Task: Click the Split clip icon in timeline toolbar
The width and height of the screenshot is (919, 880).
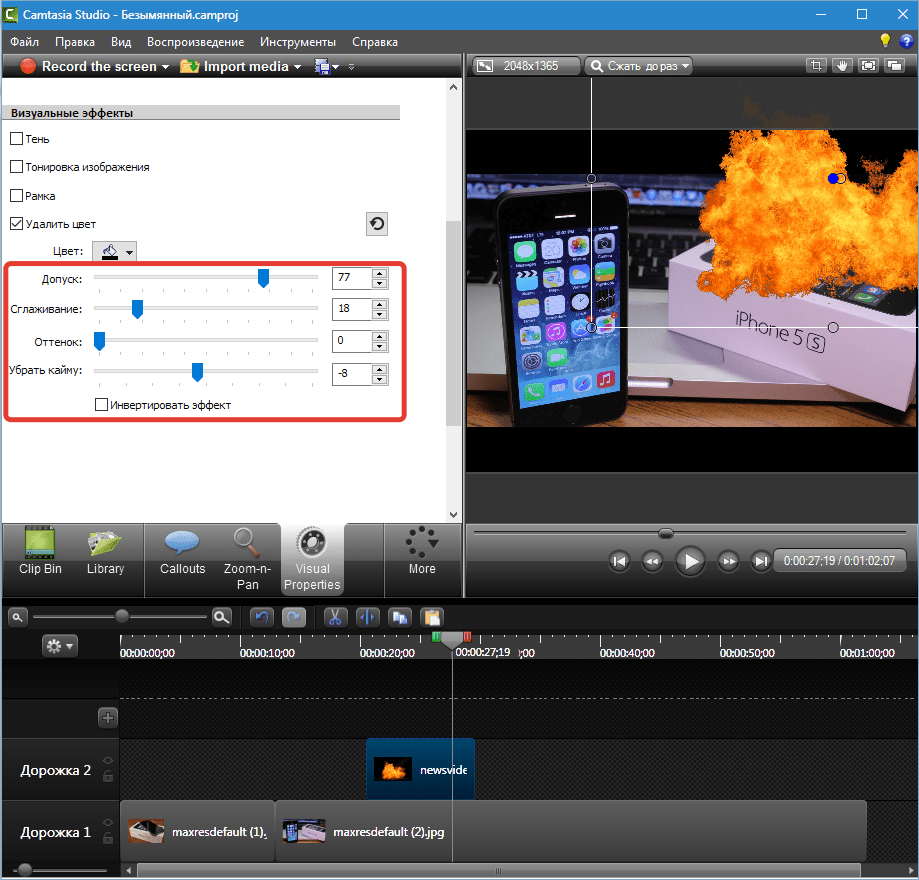Action: (366, 617)
